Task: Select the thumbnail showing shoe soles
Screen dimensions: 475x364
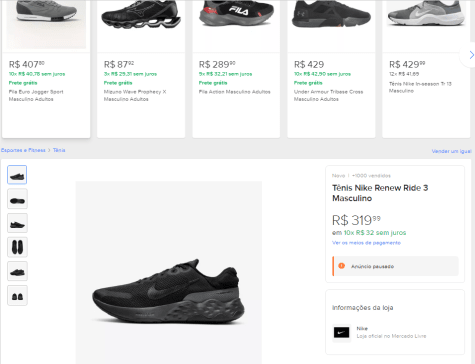Action: coord(17,247)
